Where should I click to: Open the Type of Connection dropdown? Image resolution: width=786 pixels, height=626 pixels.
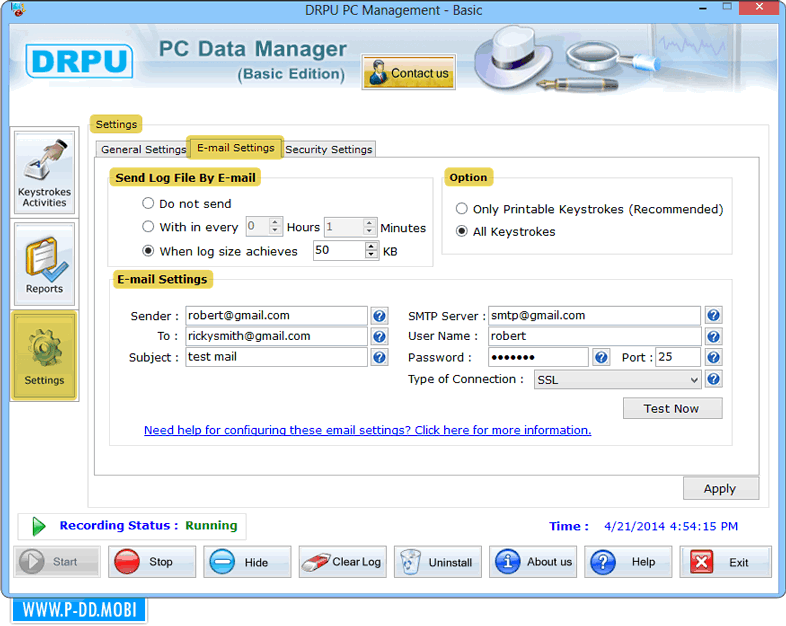click(617, 379)
